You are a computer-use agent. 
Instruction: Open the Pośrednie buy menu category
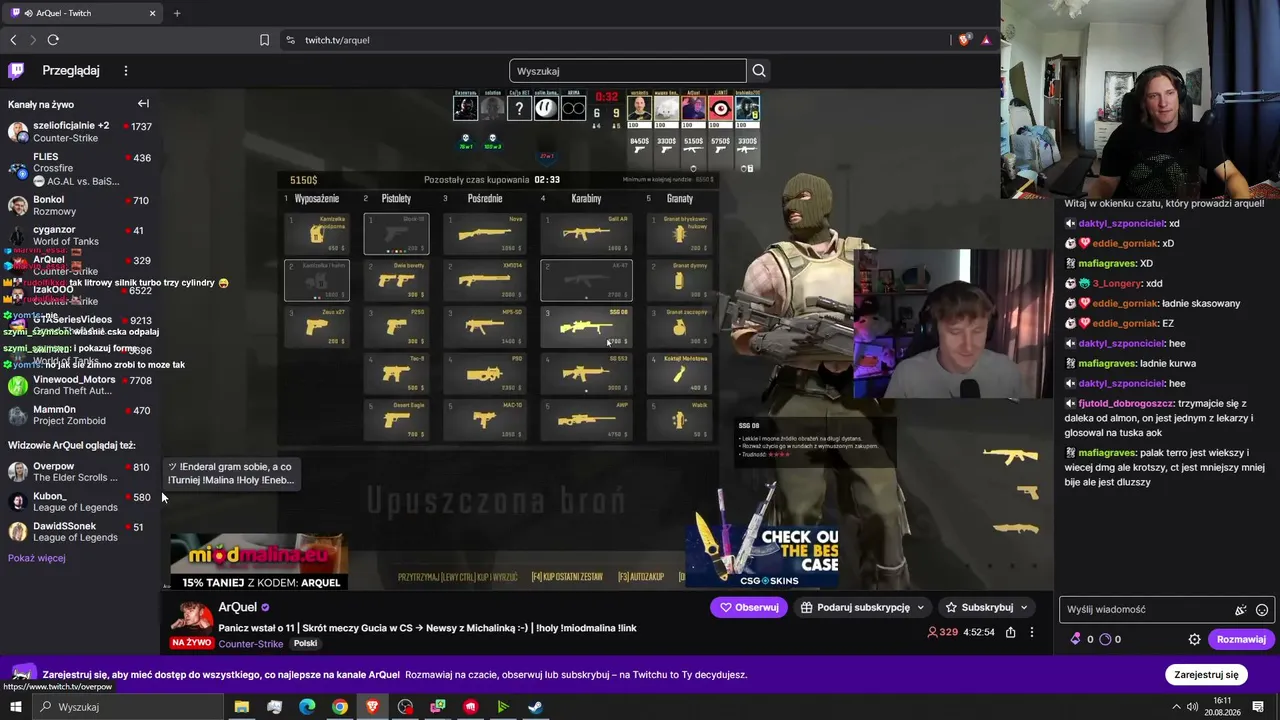(485, 199)
